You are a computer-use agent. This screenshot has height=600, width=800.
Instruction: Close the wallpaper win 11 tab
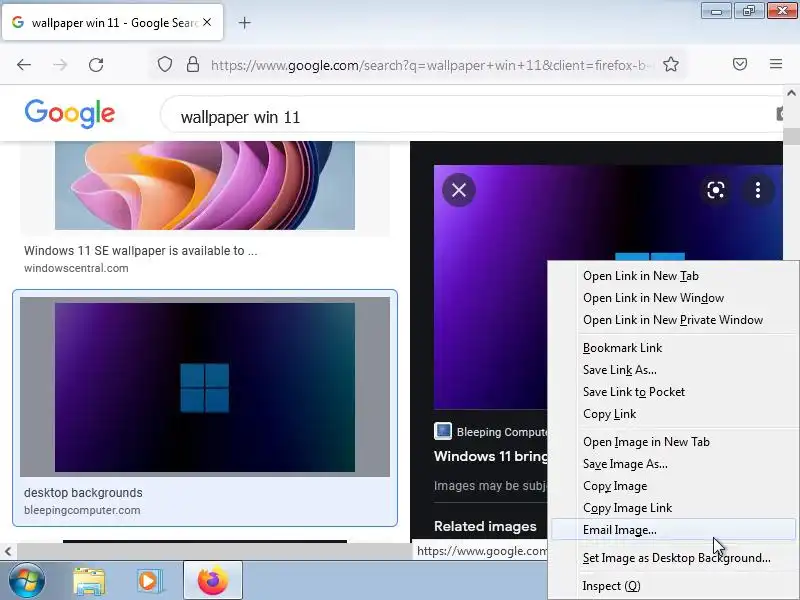(207, 22)
